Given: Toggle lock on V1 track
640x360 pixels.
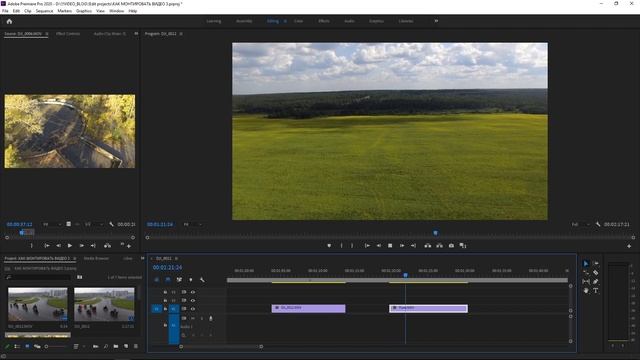Looking at the screenshot, I should [165, 309].
